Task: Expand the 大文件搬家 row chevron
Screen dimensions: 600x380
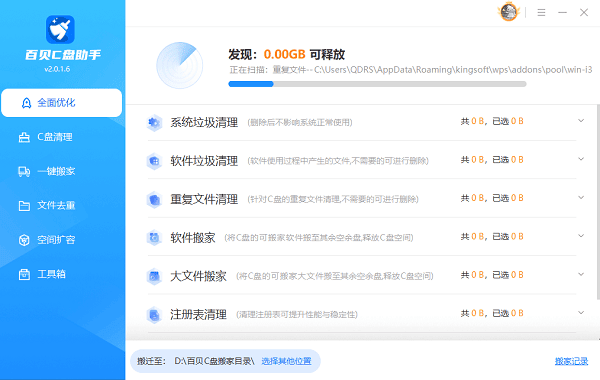Action: click(x=581, y=274)
